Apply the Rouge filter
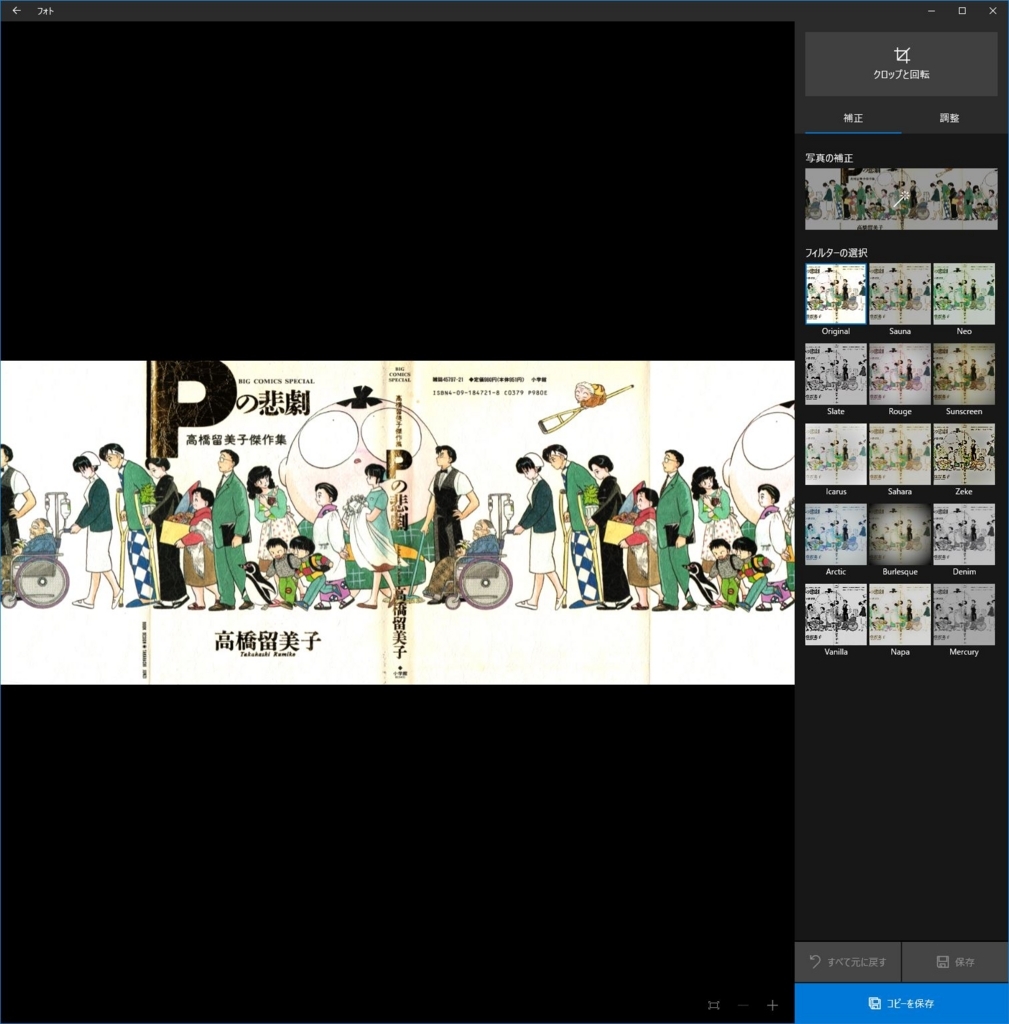Screen dimensions: 1009x1024 tap(900, 374)
